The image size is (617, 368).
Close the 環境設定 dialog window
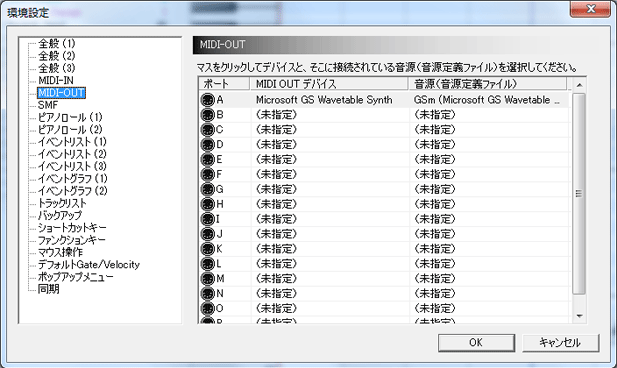click(590, 9)
